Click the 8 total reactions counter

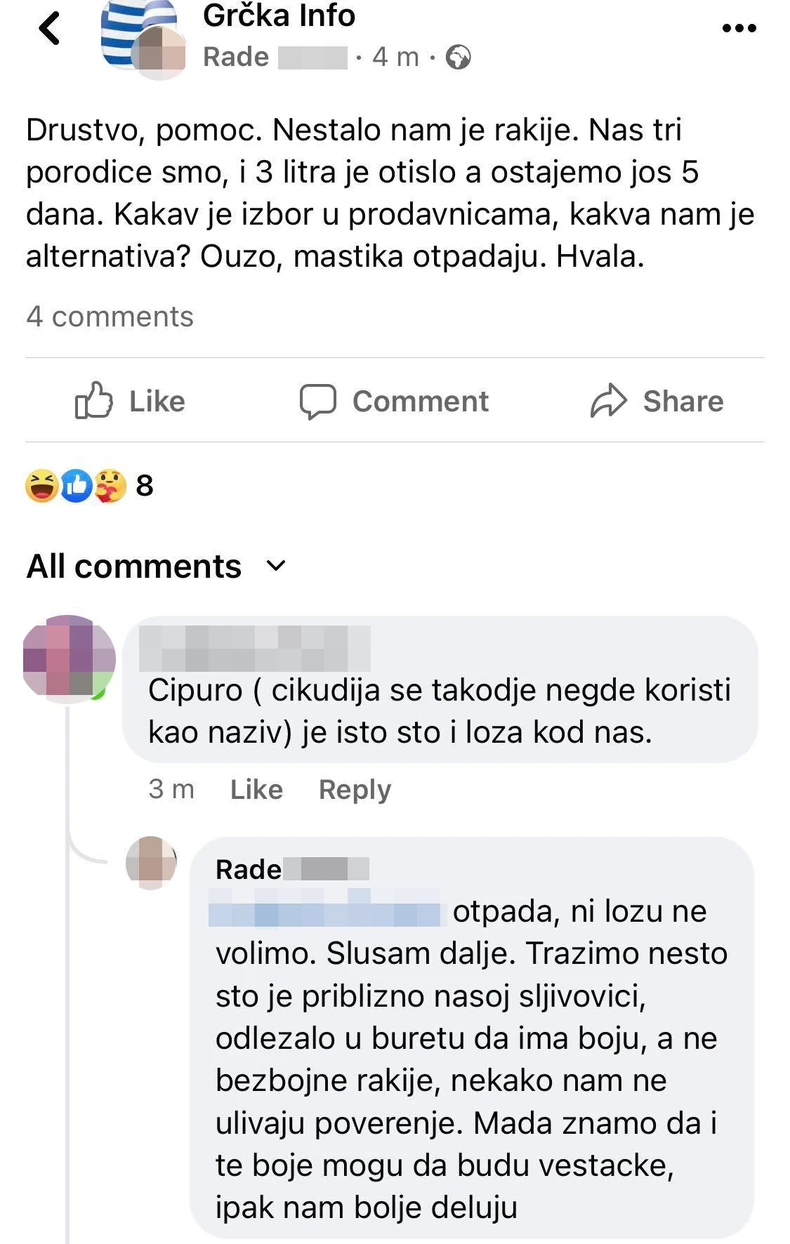pos(144,486)
